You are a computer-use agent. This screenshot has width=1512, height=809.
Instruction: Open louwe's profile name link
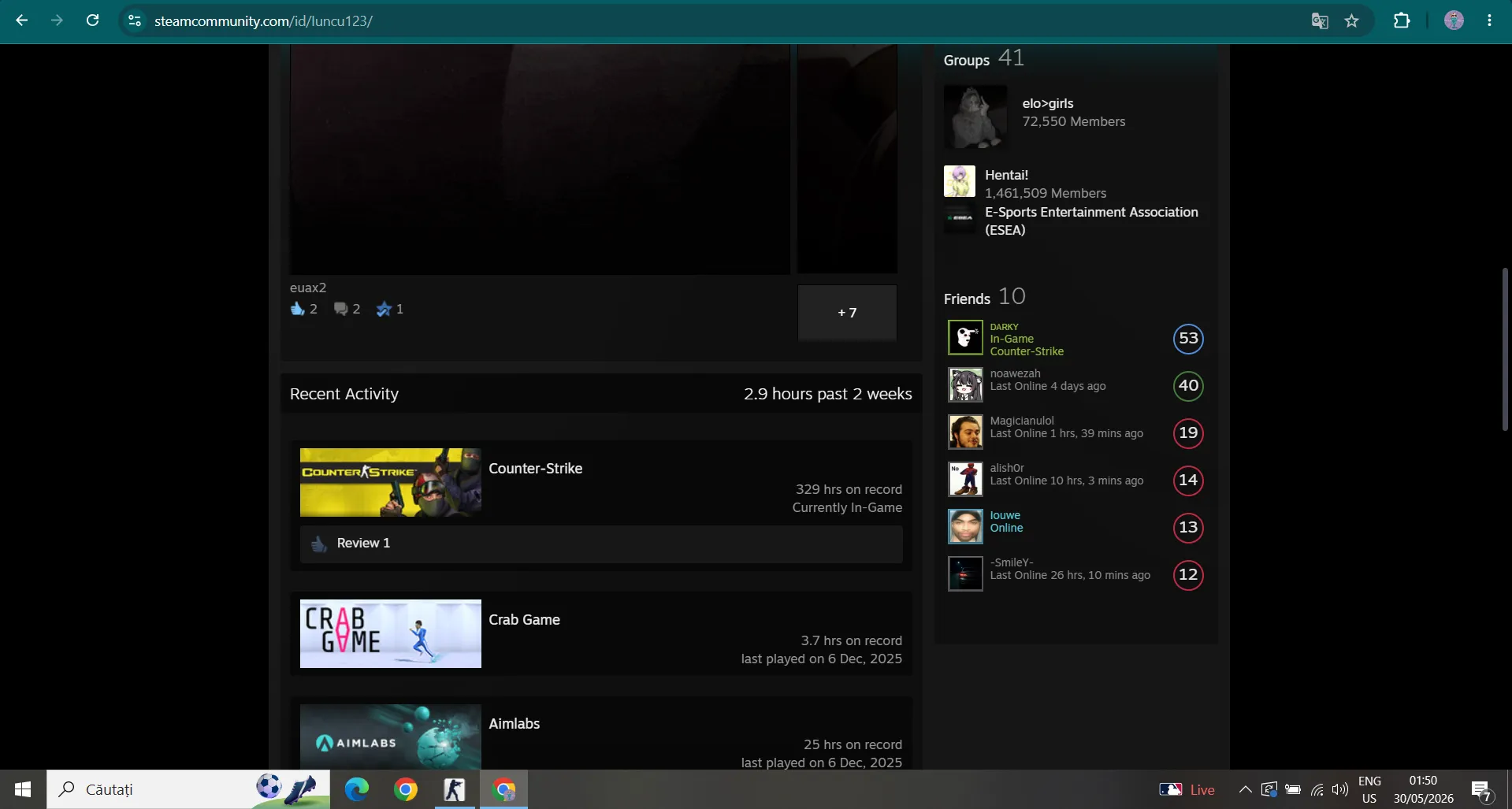1005,515
